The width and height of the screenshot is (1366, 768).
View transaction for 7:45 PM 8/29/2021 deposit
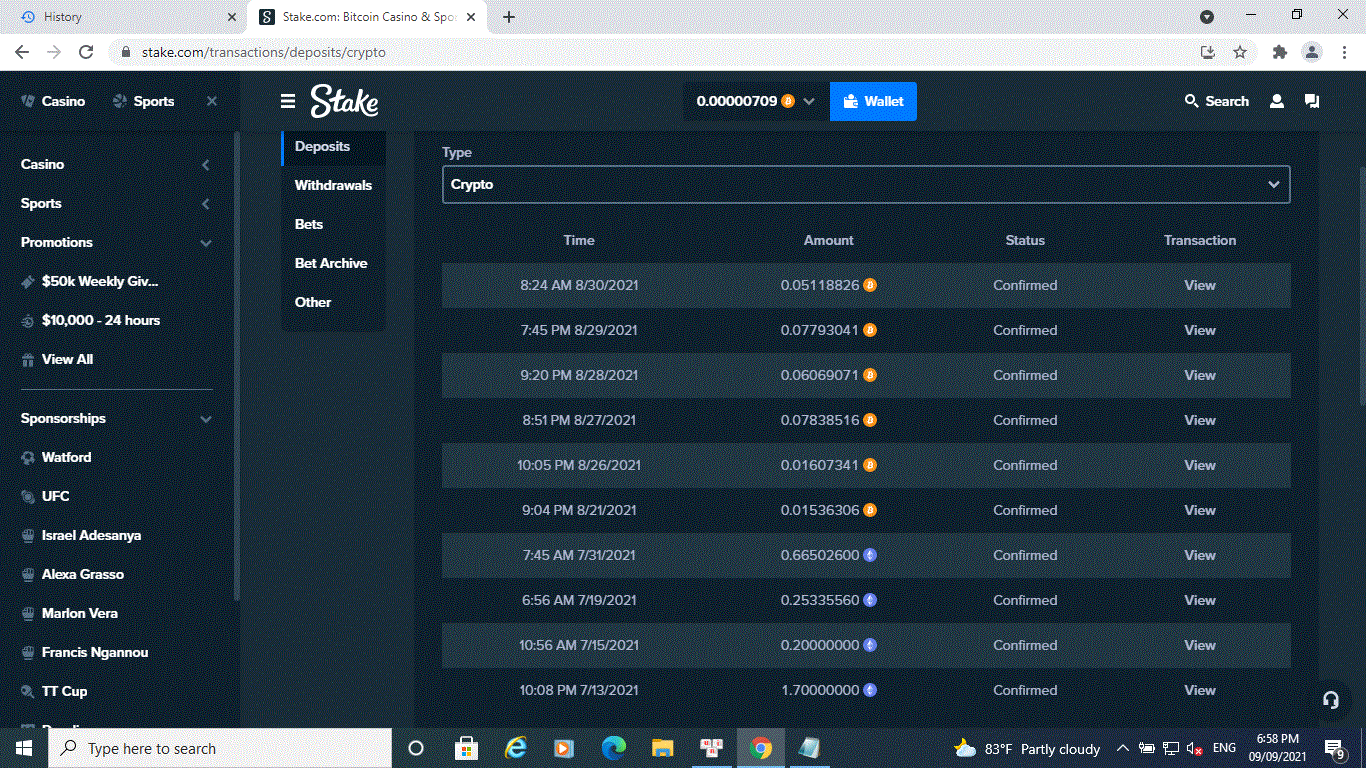[x=1200, y=330]
